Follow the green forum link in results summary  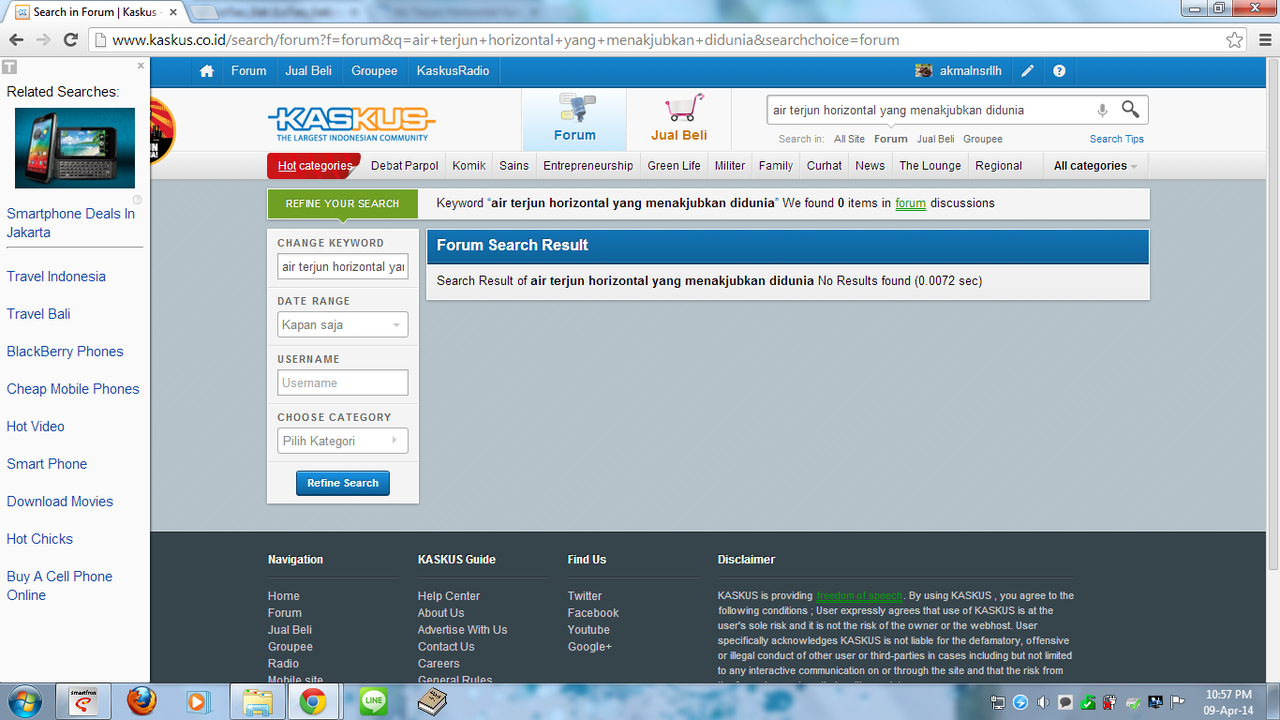pos(910,203)
